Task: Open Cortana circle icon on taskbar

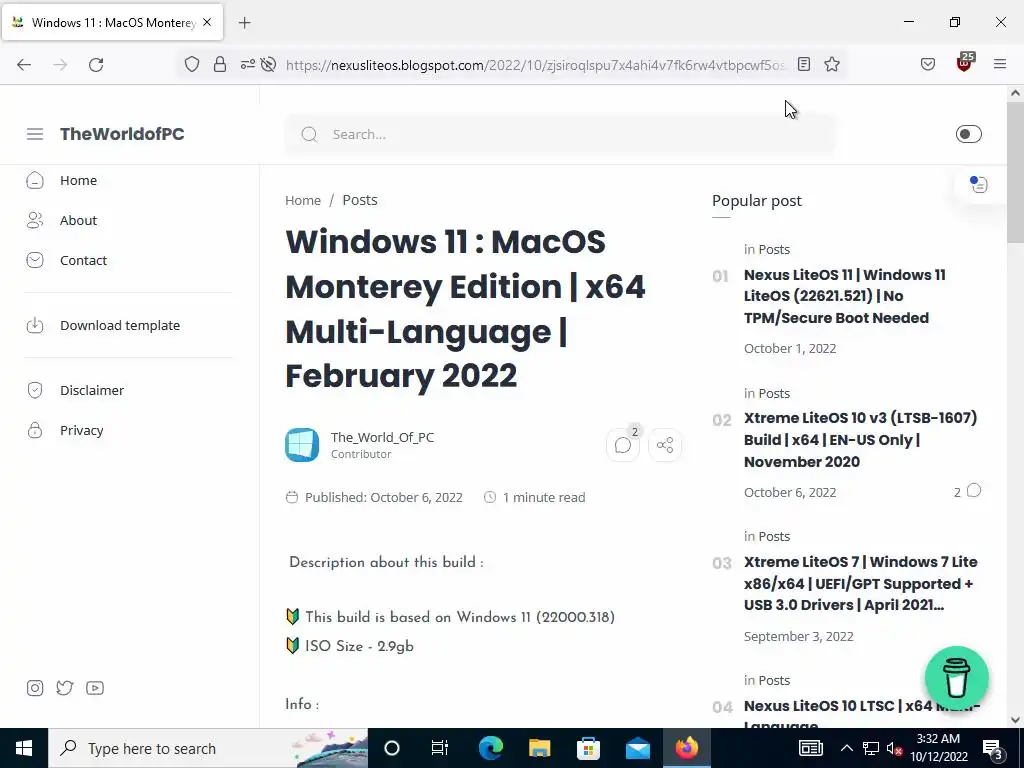Action: click(392, 748)
